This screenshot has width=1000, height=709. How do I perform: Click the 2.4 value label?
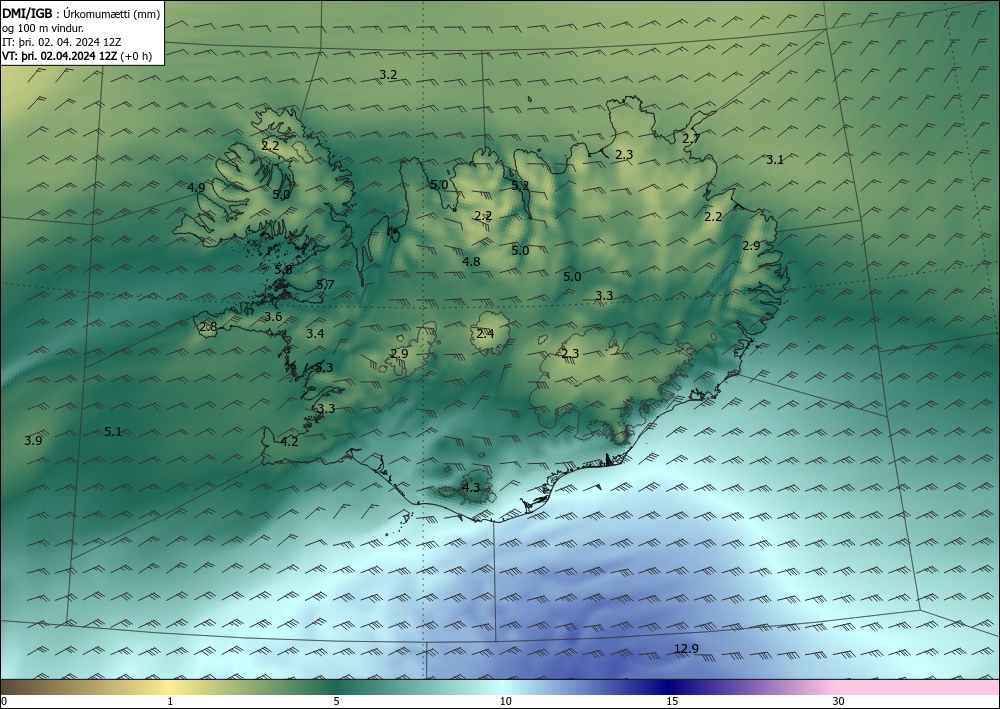485,333
